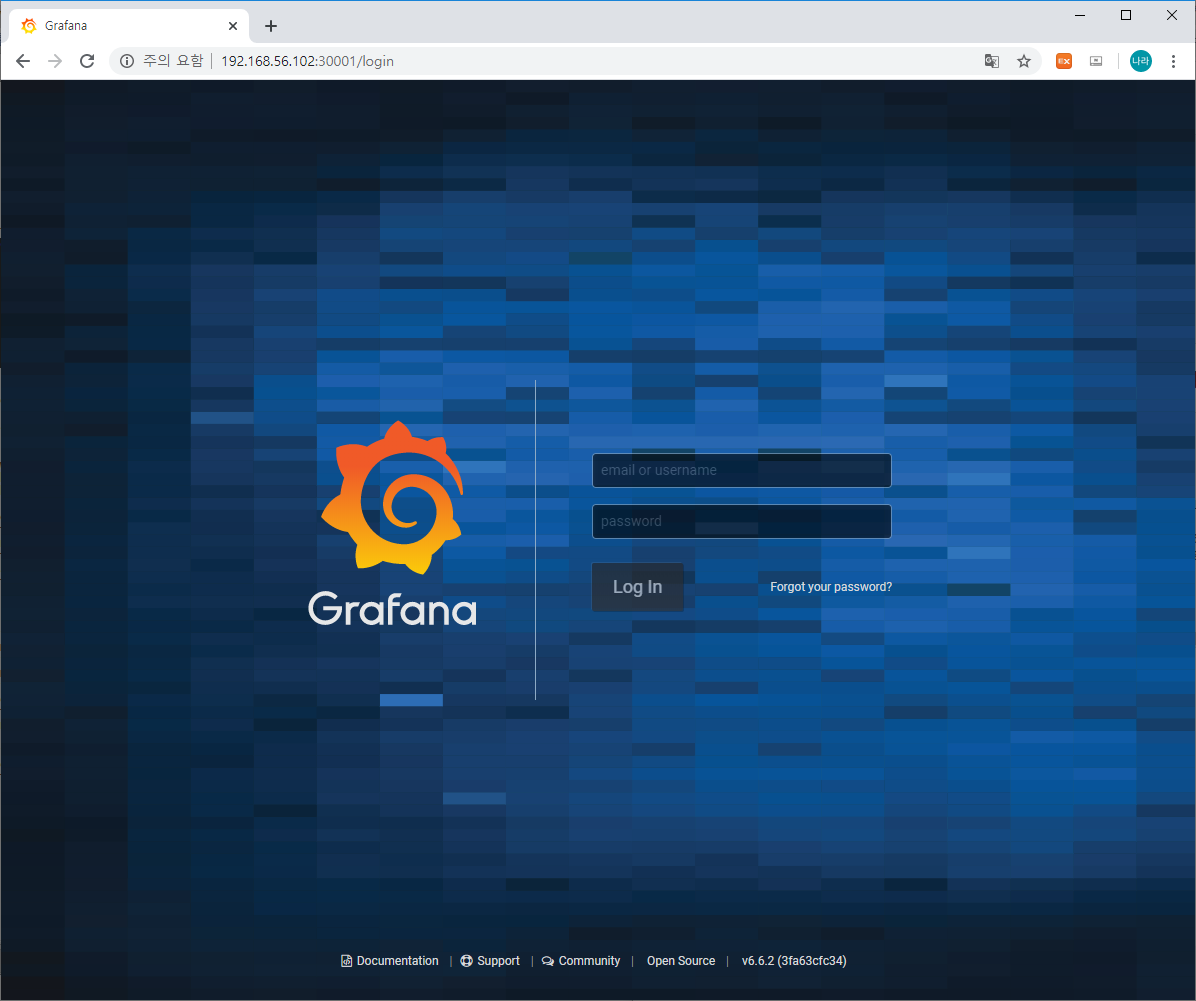This screenshot has height=1001, width=1196.
Task: Reload the Grafana login page
Action: point(87,61)
